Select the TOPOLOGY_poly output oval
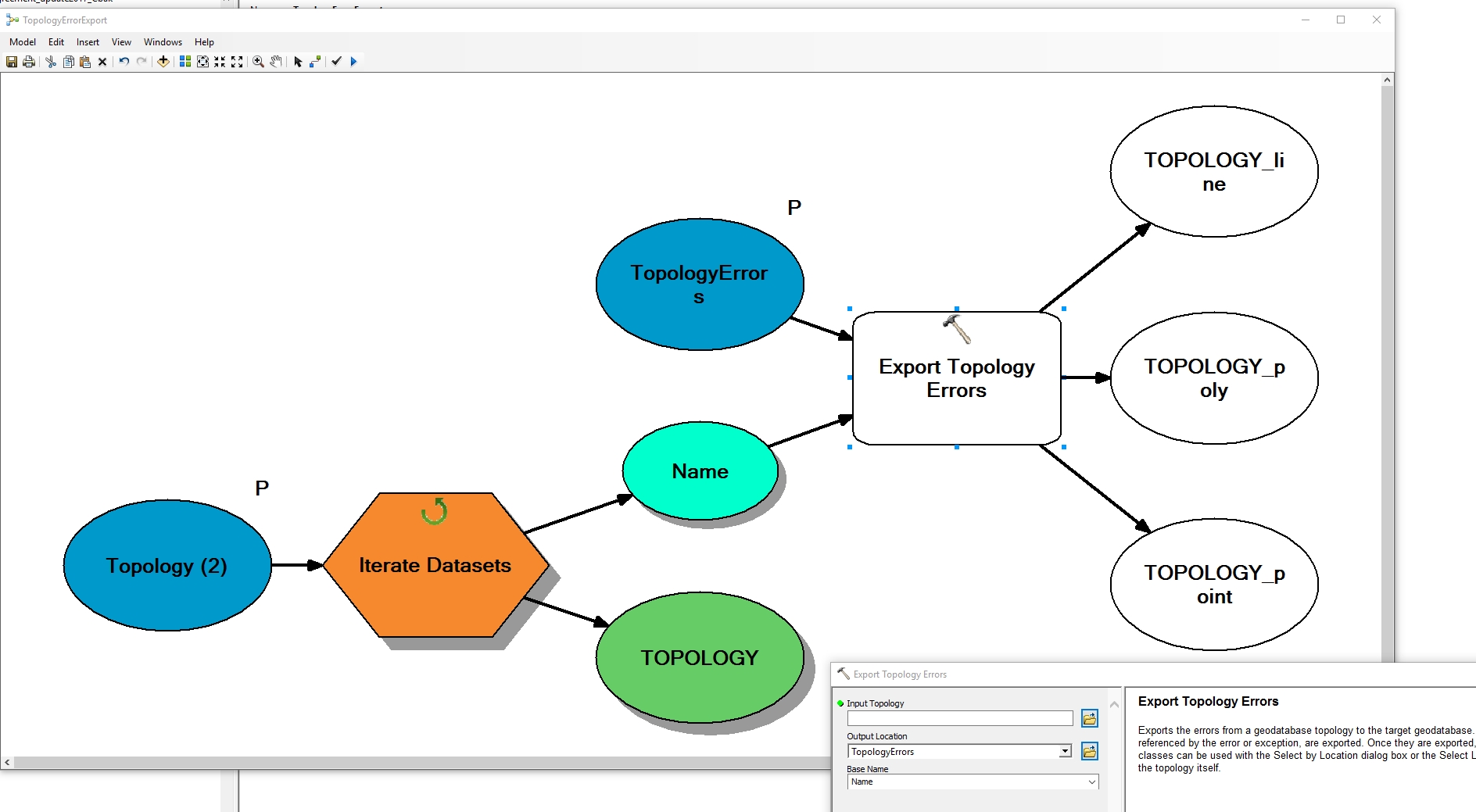 pos(1214,378)
